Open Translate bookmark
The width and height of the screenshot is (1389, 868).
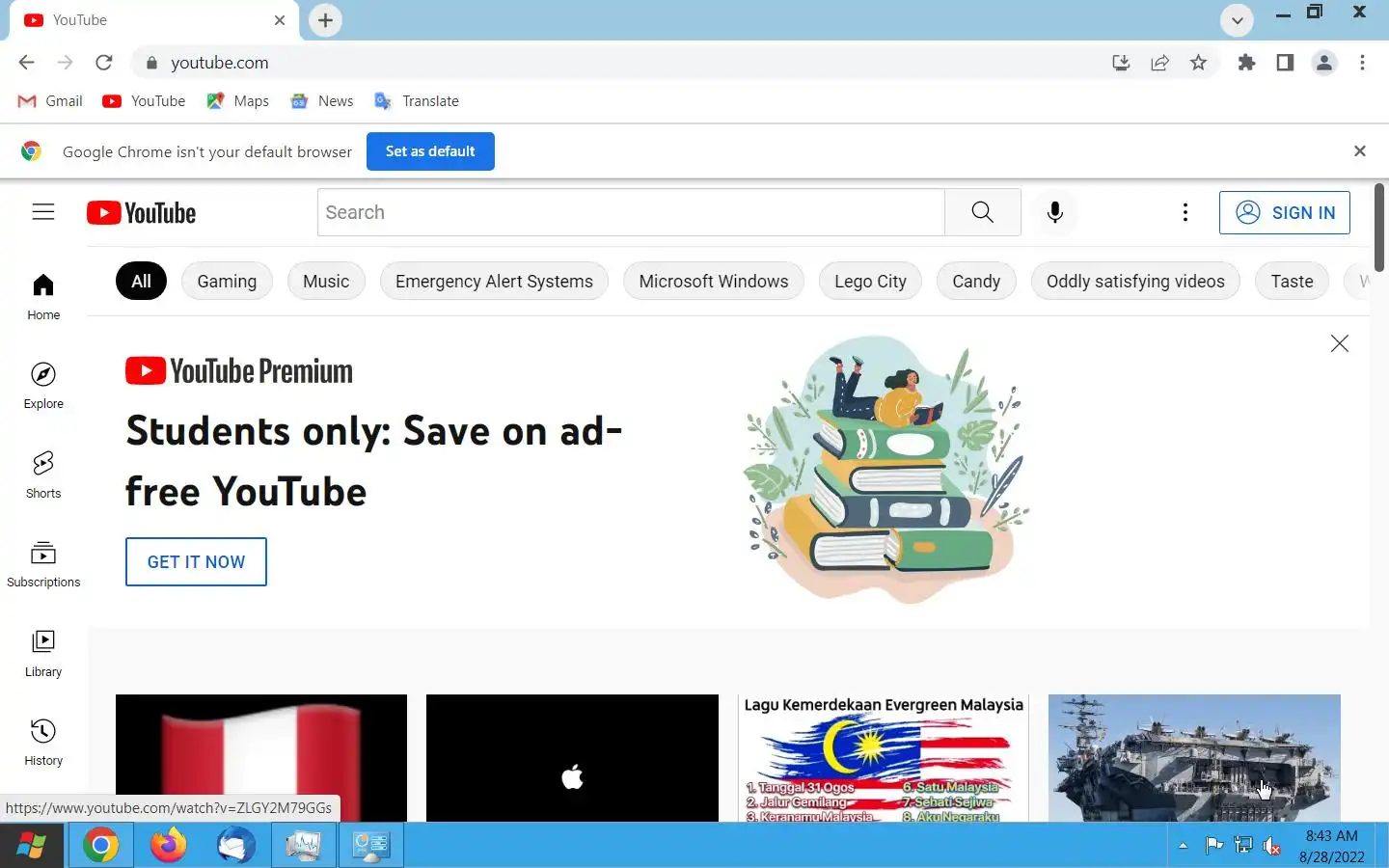(417, 101)
